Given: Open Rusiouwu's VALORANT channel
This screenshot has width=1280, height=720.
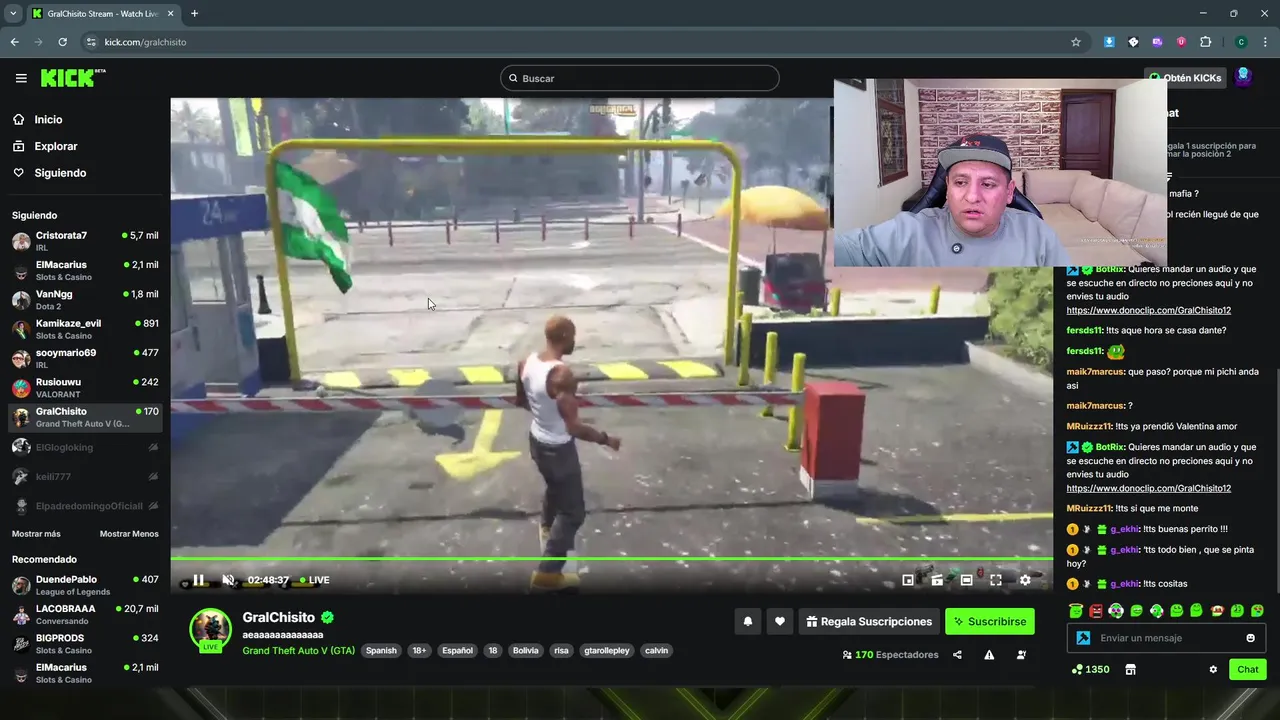Looking at the screenshot, I should [85, 387].
